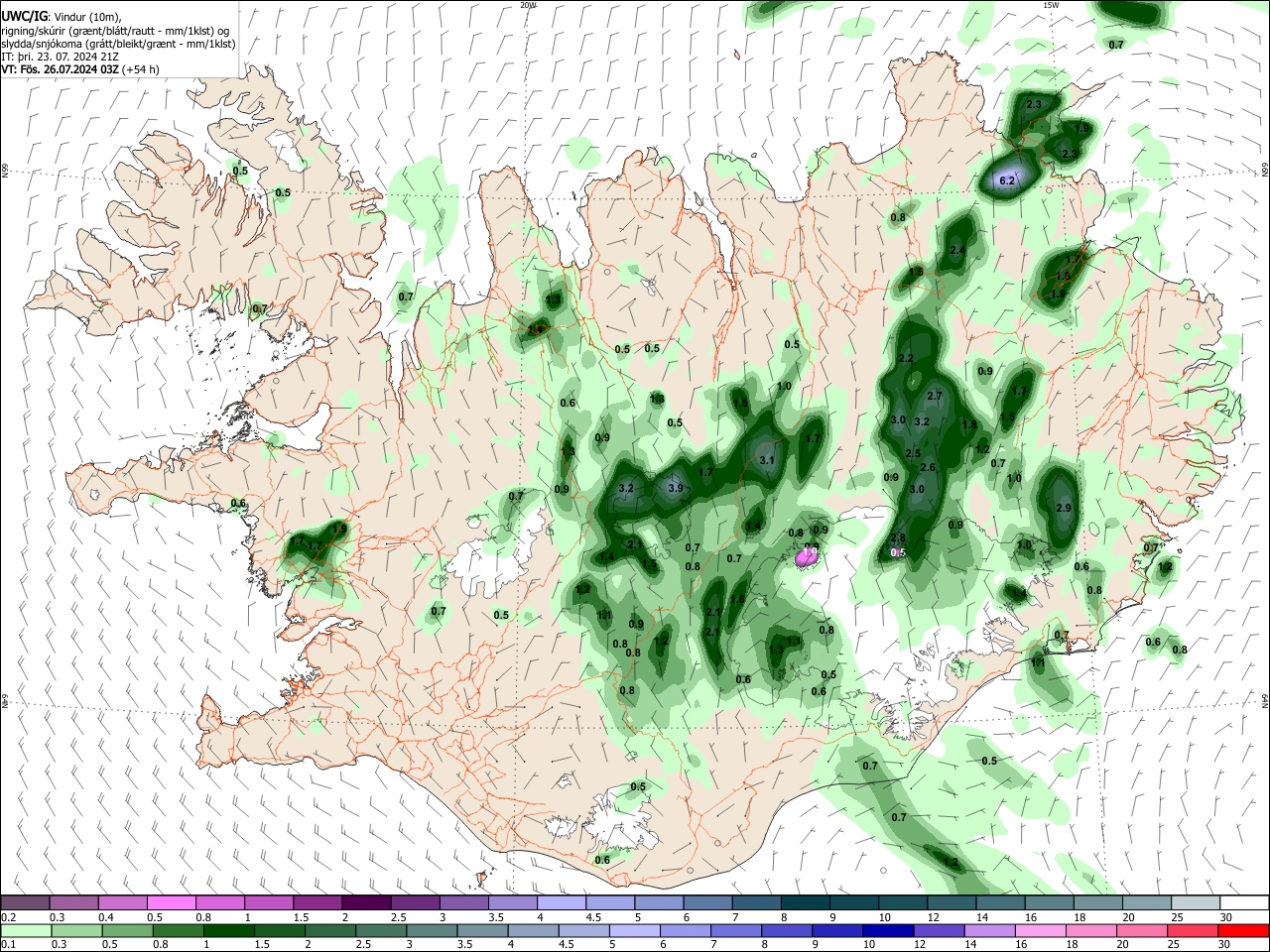Select the VT: Fös. 26.07.2024 03Z (+54 h) line
1270x952 pixels.
pyautogui.click(x=79, y=69)
